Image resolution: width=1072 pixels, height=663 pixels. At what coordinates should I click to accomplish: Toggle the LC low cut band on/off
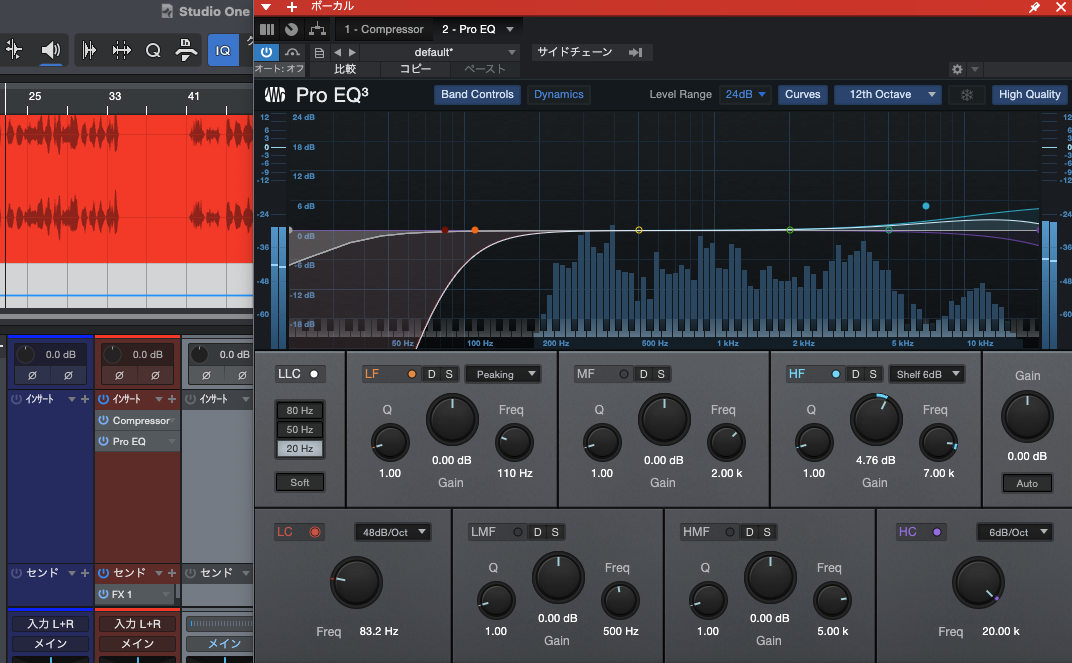tap(315, 532)
